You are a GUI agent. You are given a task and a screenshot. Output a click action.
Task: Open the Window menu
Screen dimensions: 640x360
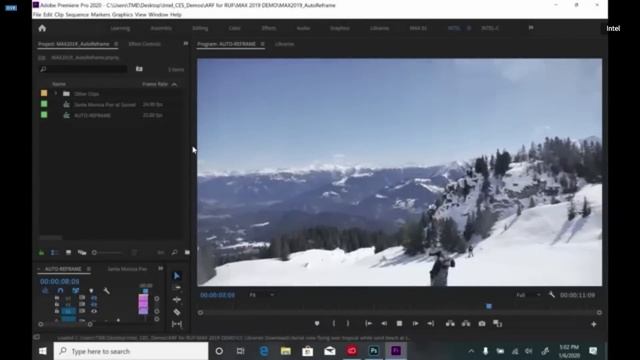tap(158, 15)
